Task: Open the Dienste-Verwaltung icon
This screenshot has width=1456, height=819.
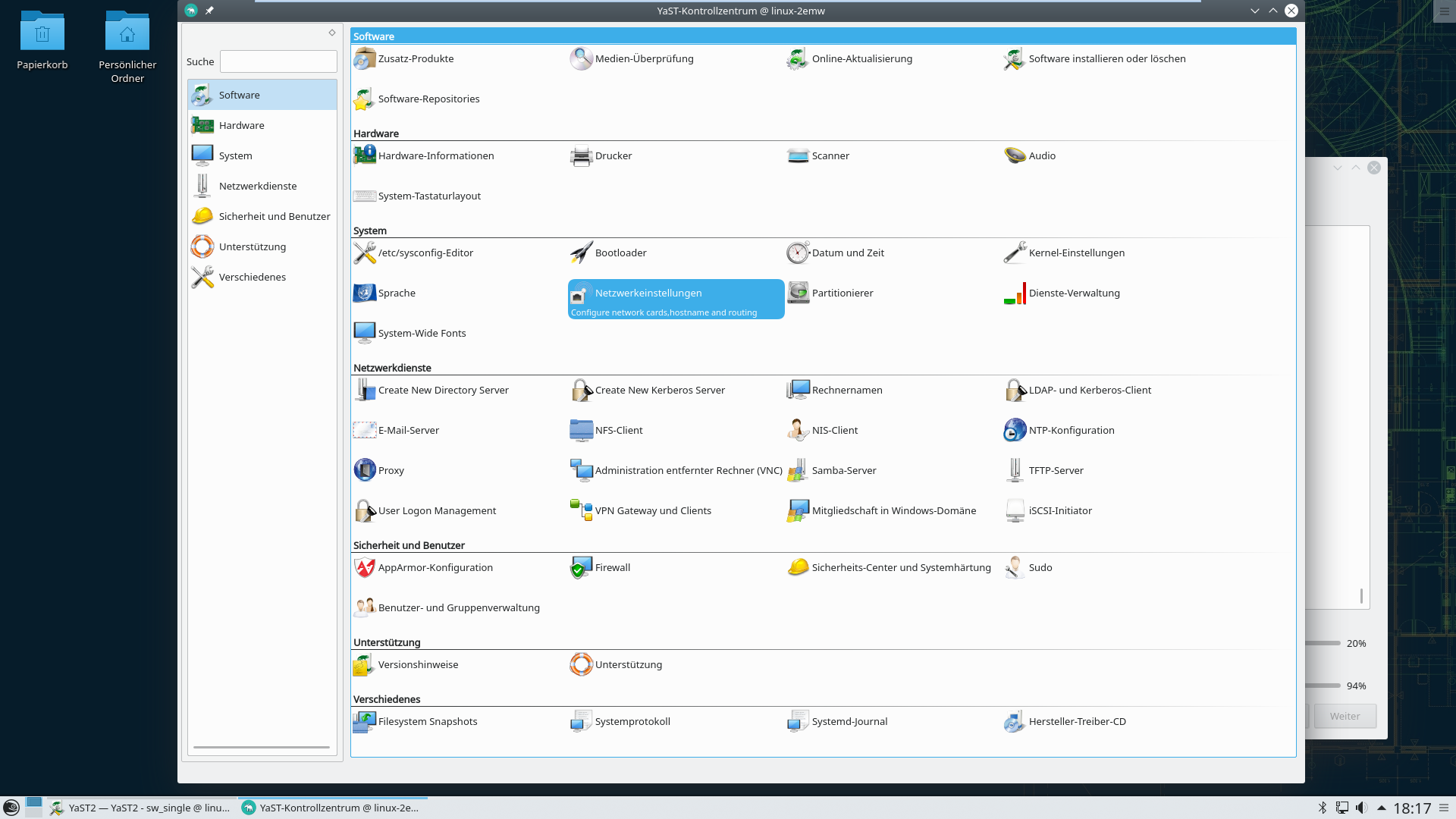Action: 1015,293
